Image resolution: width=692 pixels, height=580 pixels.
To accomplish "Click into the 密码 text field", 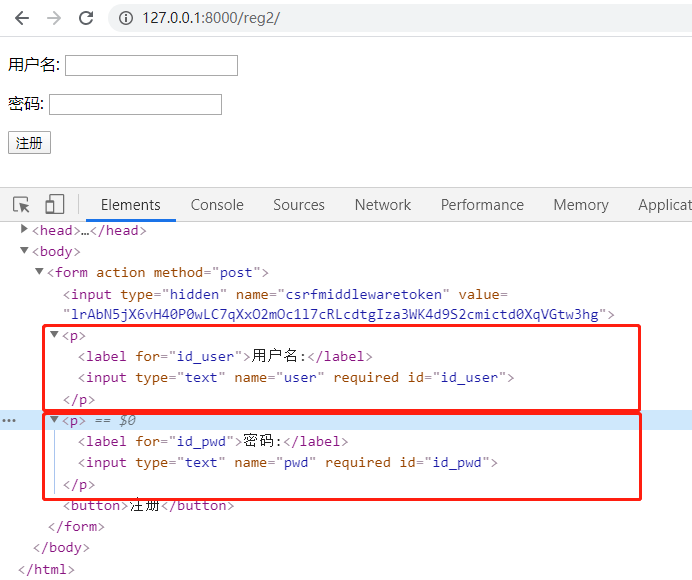I will pos(135,104).
